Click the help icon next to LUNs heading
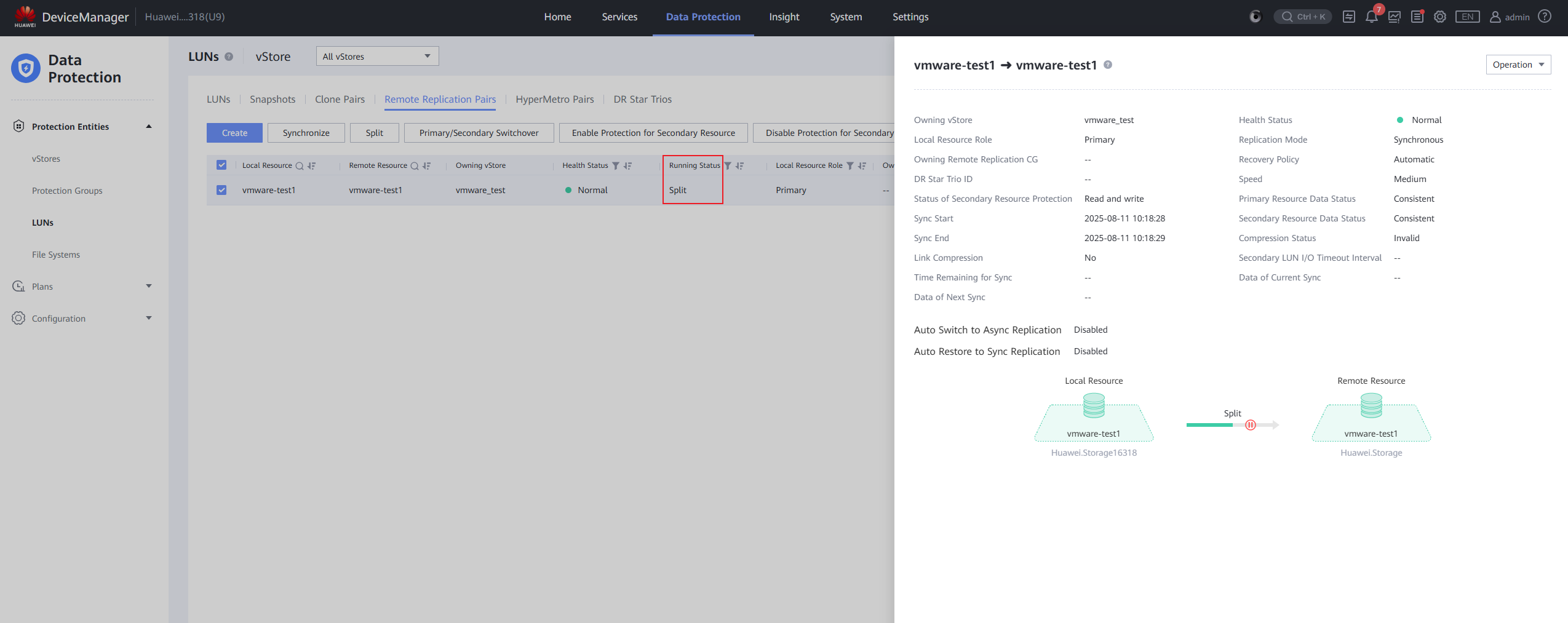Screen dimensions: 1568x623 [x=229, y=57]
